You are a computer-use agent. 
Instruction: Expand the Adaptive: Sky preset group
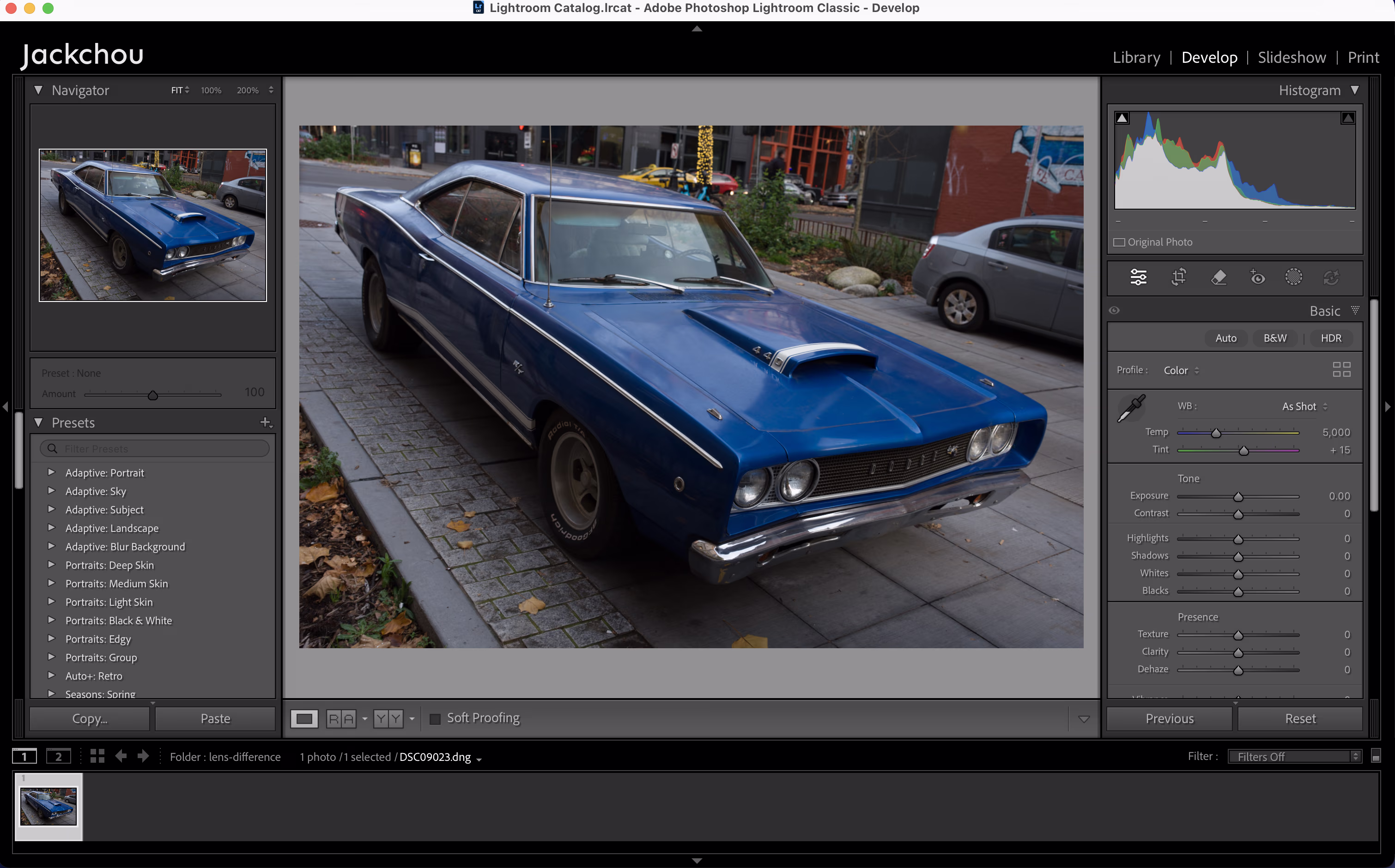52,491
